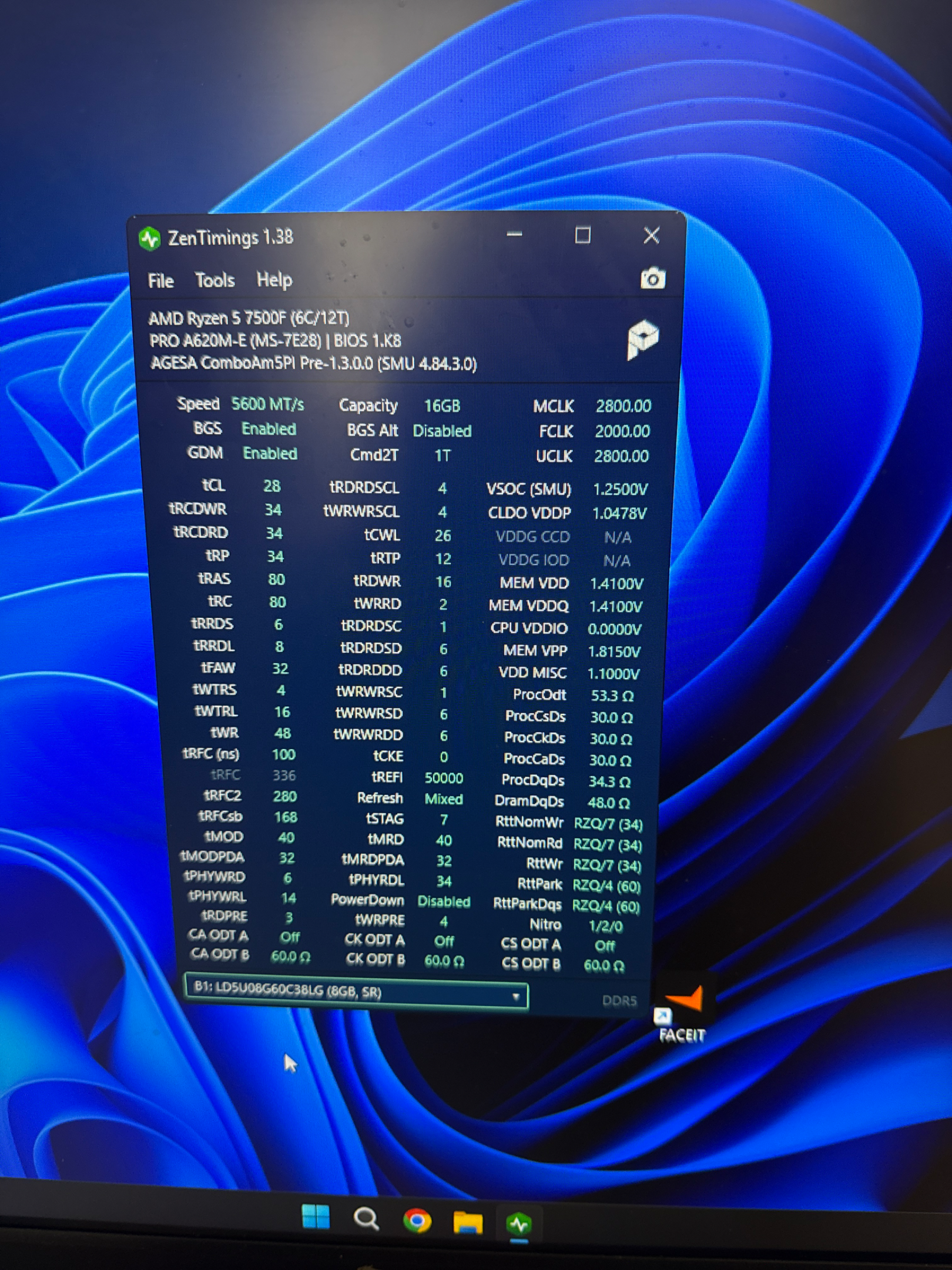952x1270 pixels.
Task: Click the 5600 MT/s speed value
Action: pyautogui.click(x=267, y=405)
